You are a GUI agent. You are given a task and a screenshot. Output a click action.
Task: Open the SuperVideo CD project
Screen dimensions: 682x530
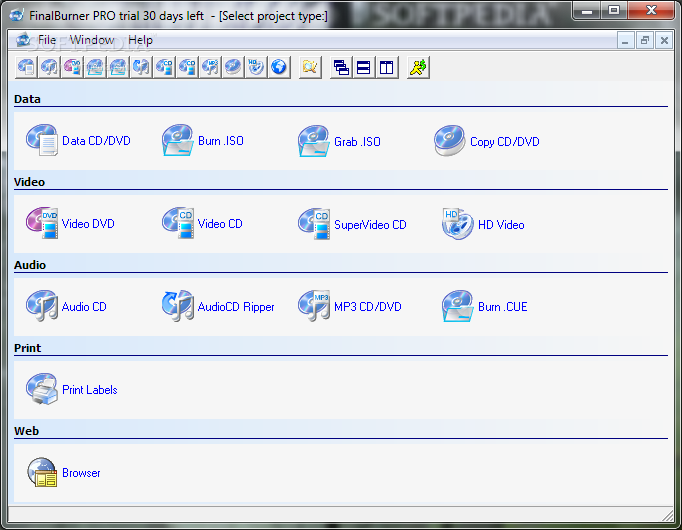tap(352, 224)
